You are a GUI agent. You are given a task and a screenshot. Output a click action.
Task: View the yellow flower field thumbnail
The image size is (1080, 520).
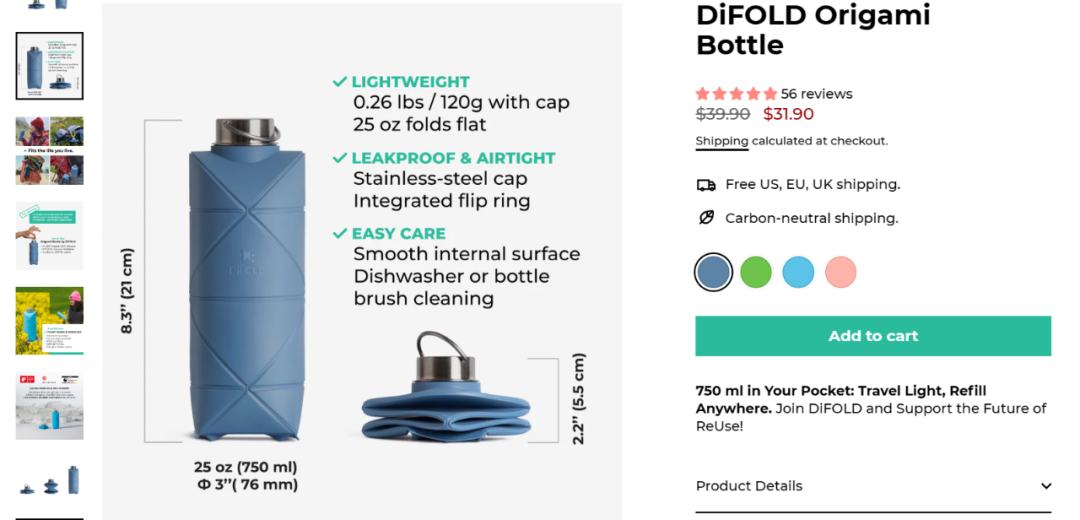50,321
